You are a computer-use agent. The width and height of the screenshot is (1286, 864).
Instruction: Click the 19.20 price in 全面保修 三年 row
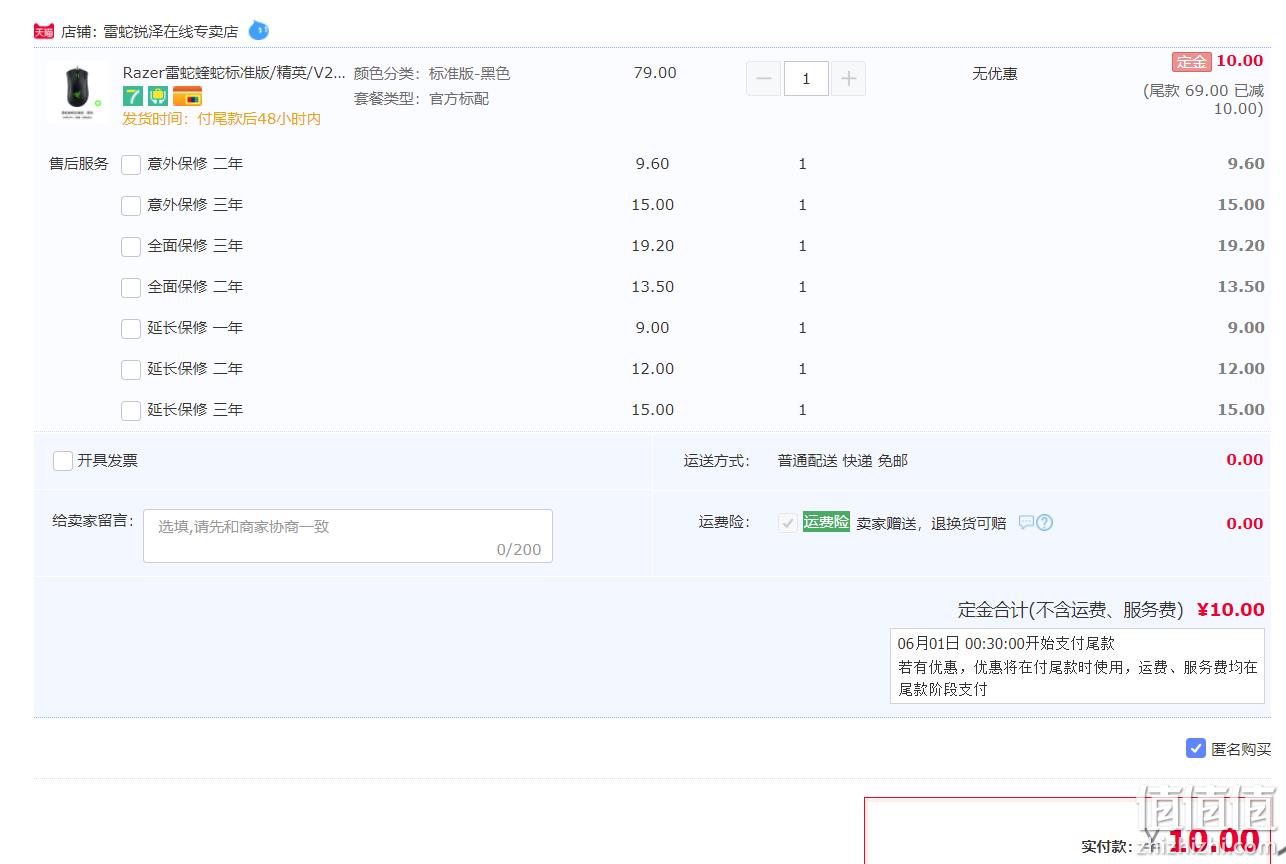click(653, 246)
